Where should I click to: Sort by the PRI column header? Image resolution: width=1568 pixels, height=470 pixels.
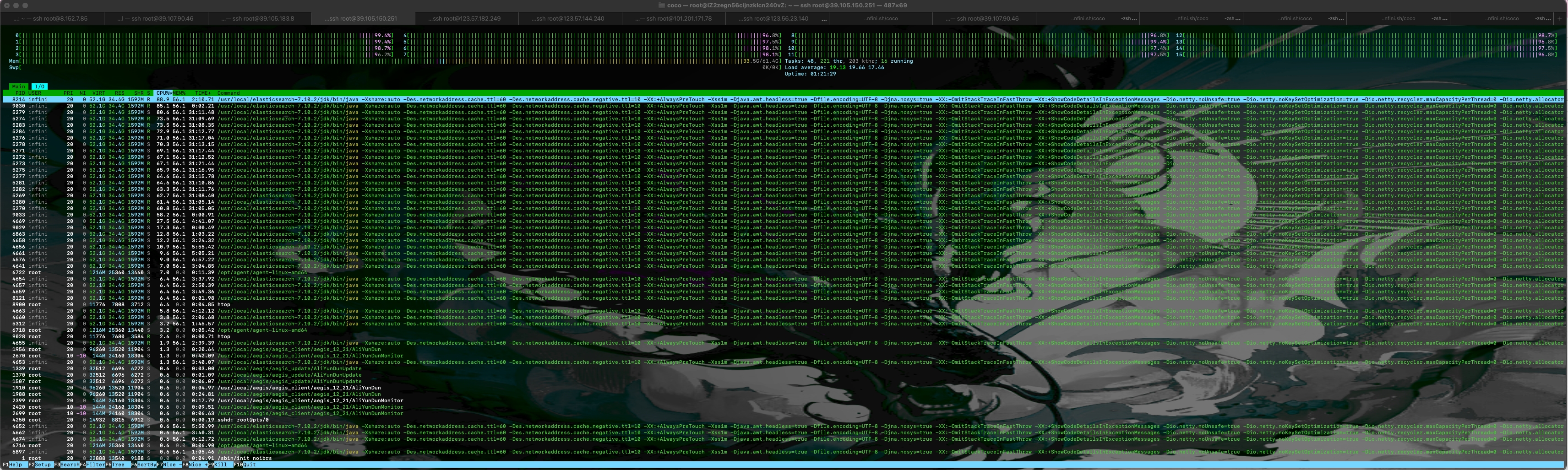tap(69, 93)
